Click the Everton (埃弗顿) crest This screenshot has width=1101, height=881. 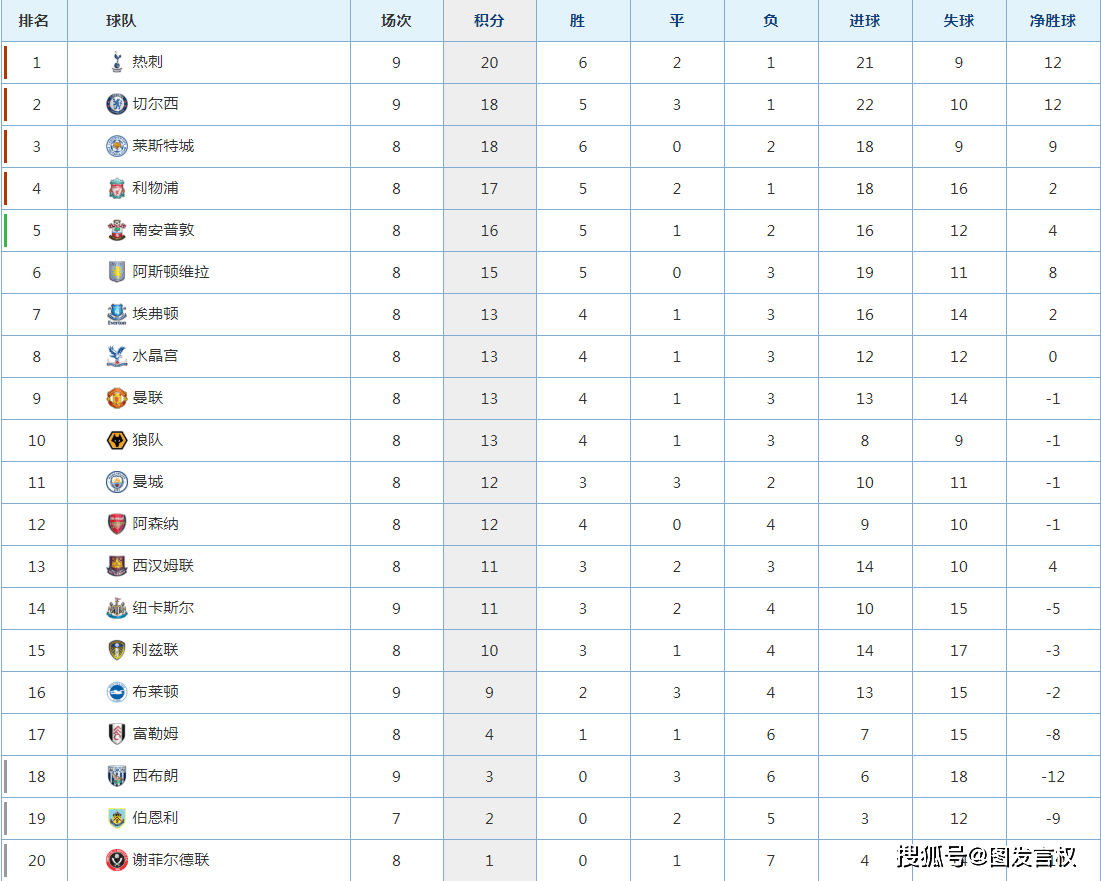click(117, 314)
